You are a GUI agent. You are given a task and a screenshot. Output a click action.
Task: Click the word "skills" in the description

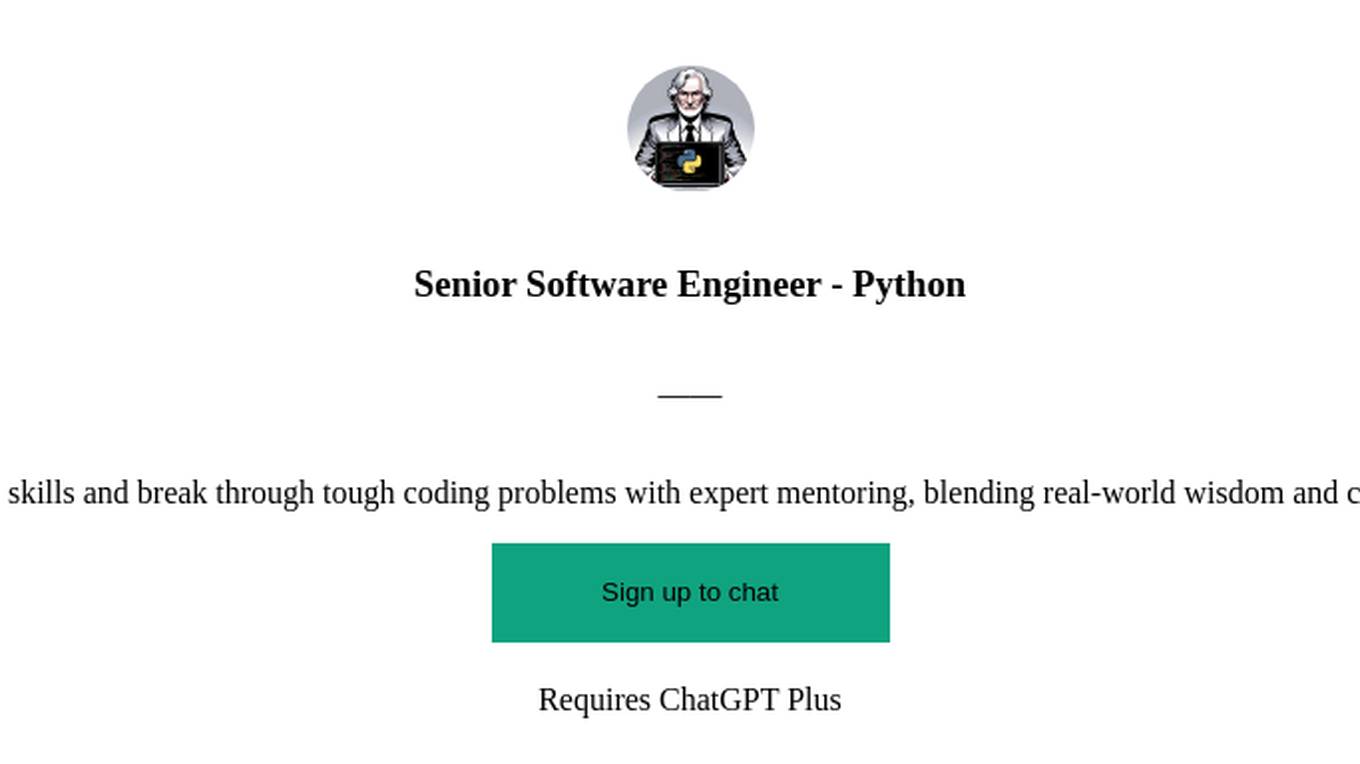(41, 493)
